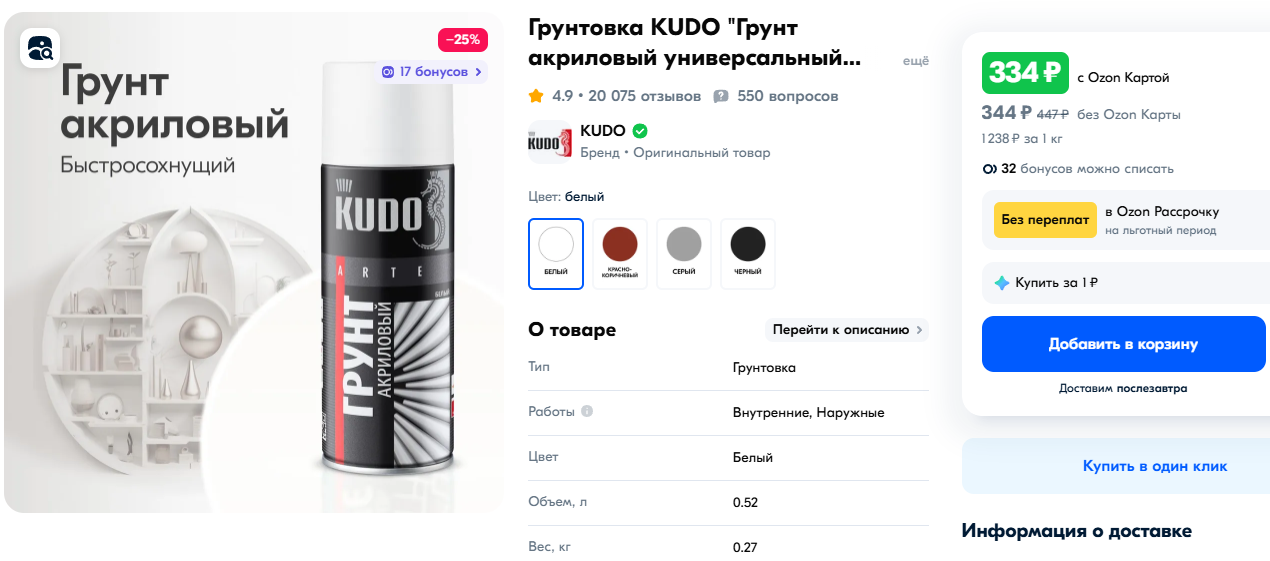
Task: Click the bonus coin icon near 17 бонусов
Action: pyautogui.click(x=388, y=72)
